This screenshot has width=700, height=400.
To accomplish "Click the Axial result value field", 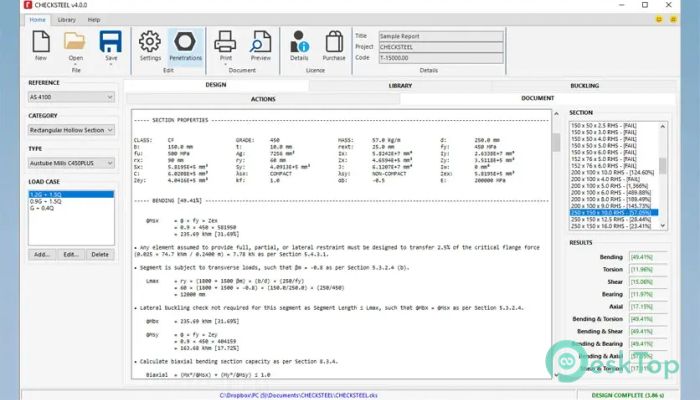I will pos(648,307).
